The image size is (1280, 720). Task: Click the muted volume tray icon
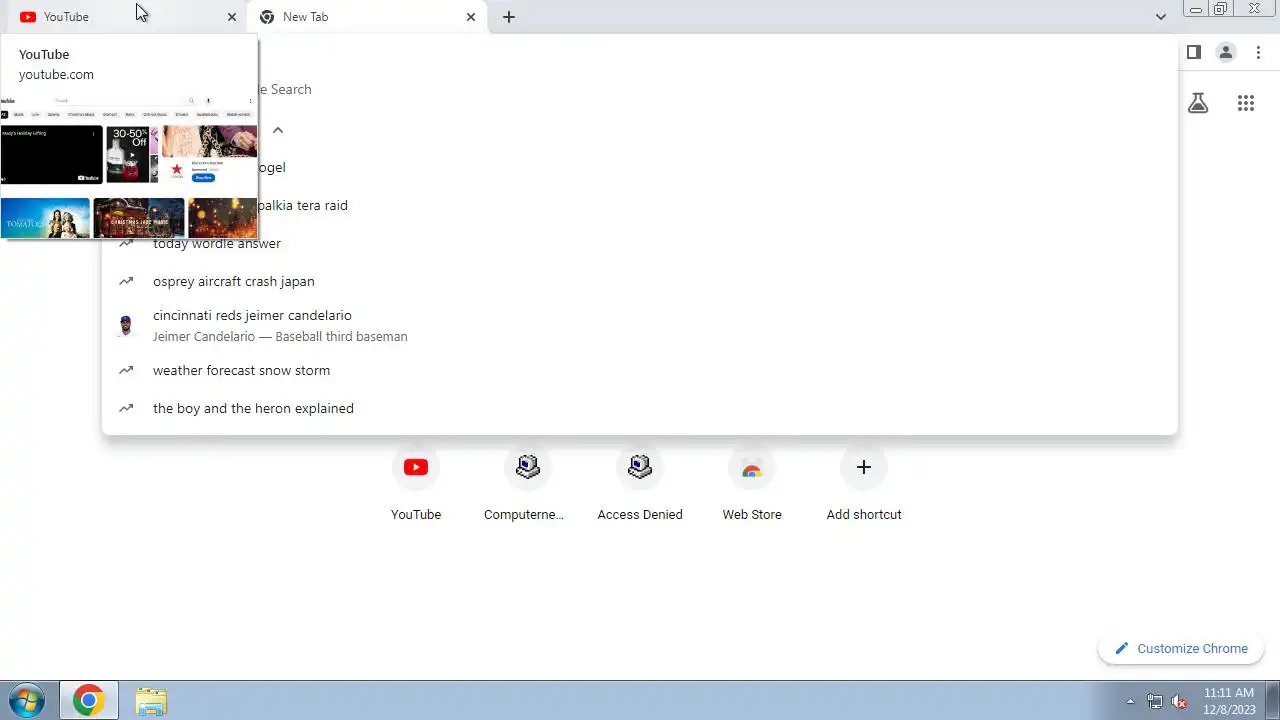coord(1179,701)
